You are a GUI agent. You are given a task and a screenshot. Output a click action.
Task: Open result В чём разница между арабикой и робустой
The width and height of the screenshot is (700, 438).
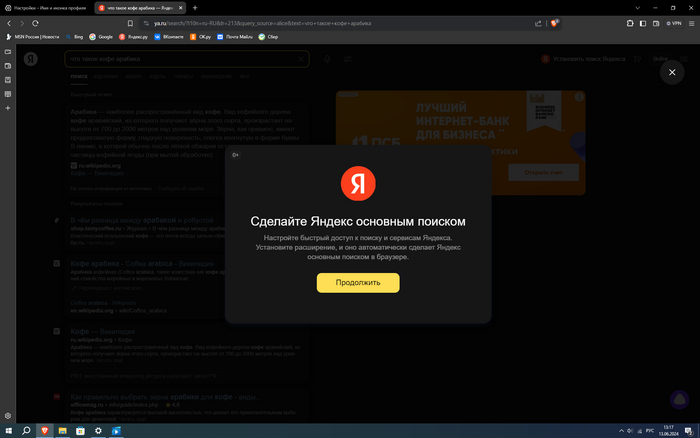tap(142, 220)
